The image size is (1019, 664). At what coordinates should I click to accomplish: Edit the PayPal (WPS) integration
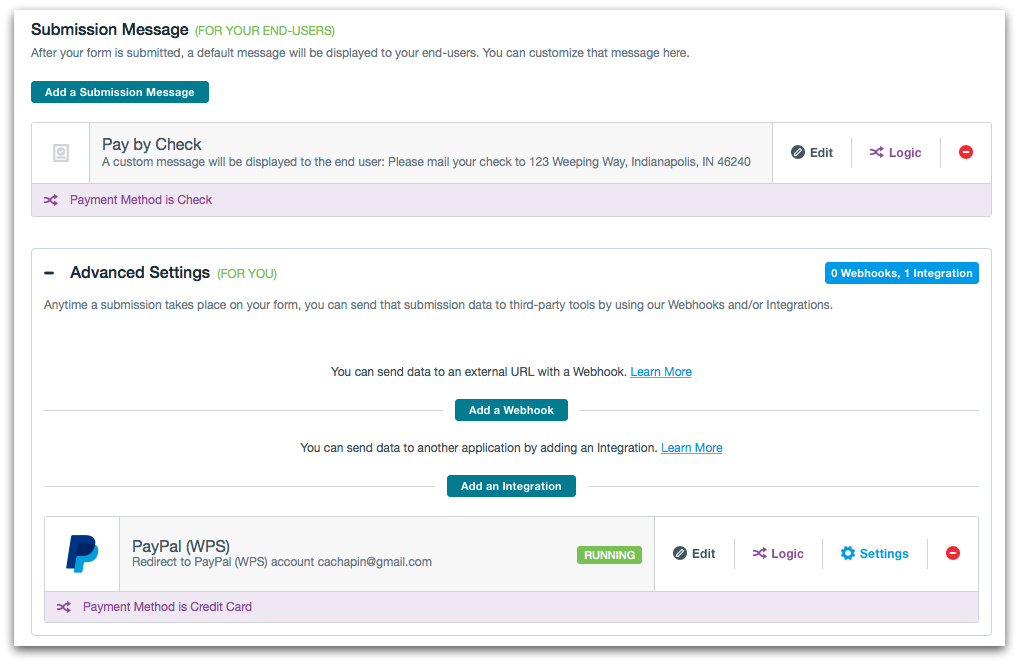(694, 553)
